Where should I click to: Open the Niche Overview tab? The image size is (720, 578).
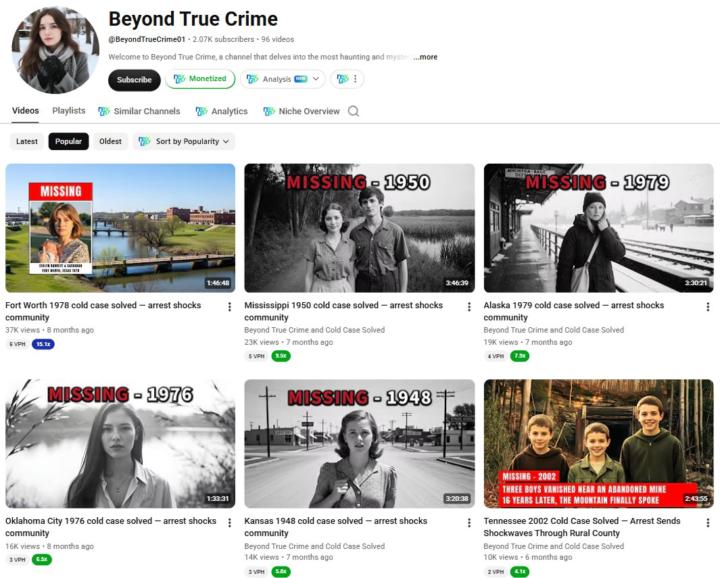click(301, 111)
